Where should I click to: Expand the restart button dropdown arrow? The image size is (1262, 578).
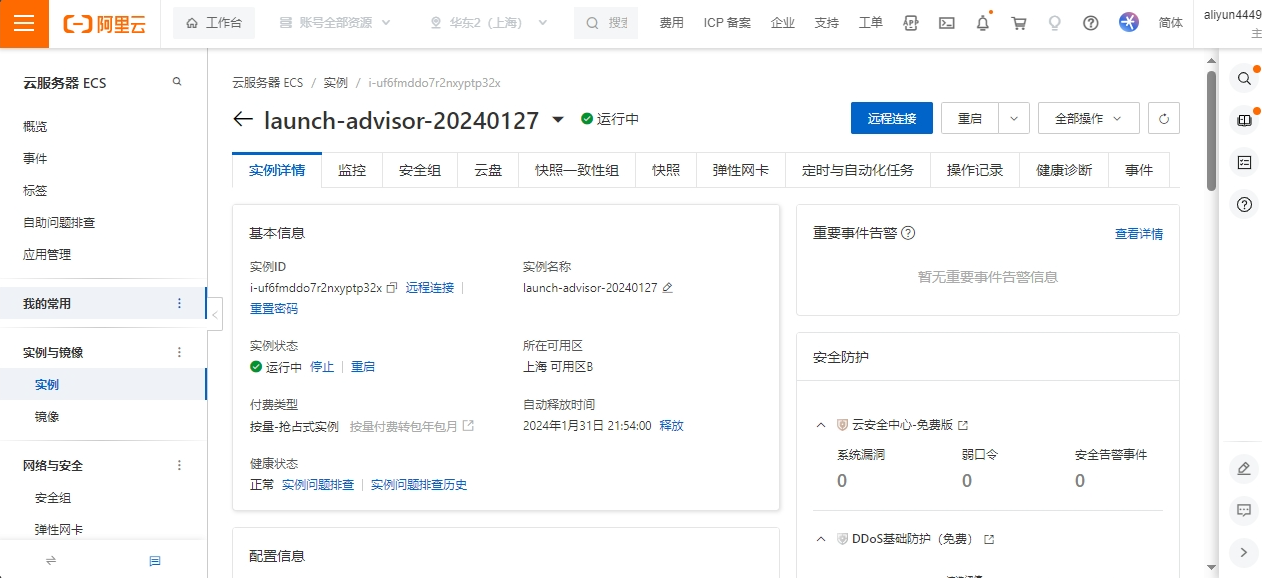1014,118
